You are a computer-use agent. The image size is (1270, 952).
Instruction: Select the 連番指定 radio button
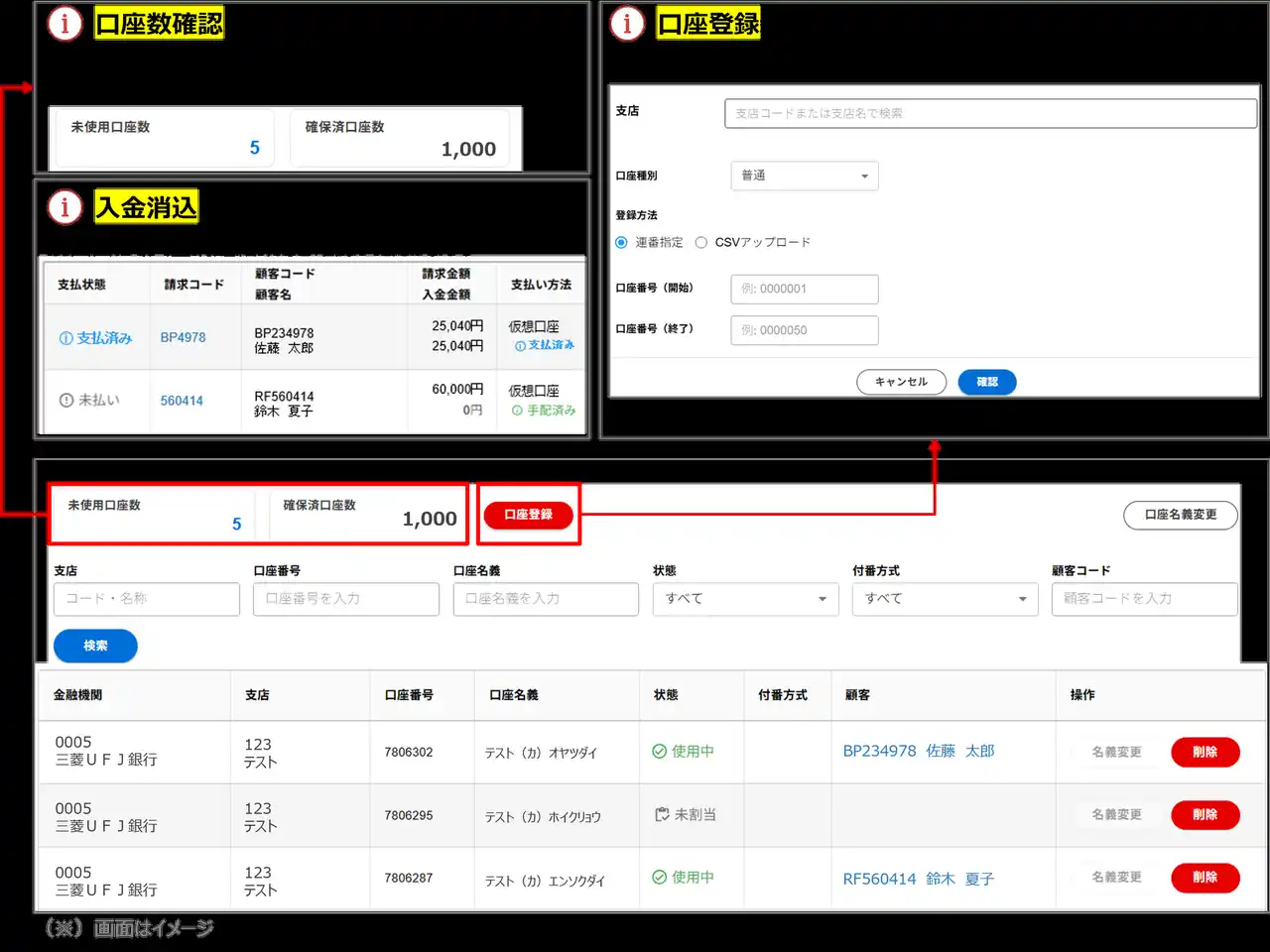(x=621, y=243)
